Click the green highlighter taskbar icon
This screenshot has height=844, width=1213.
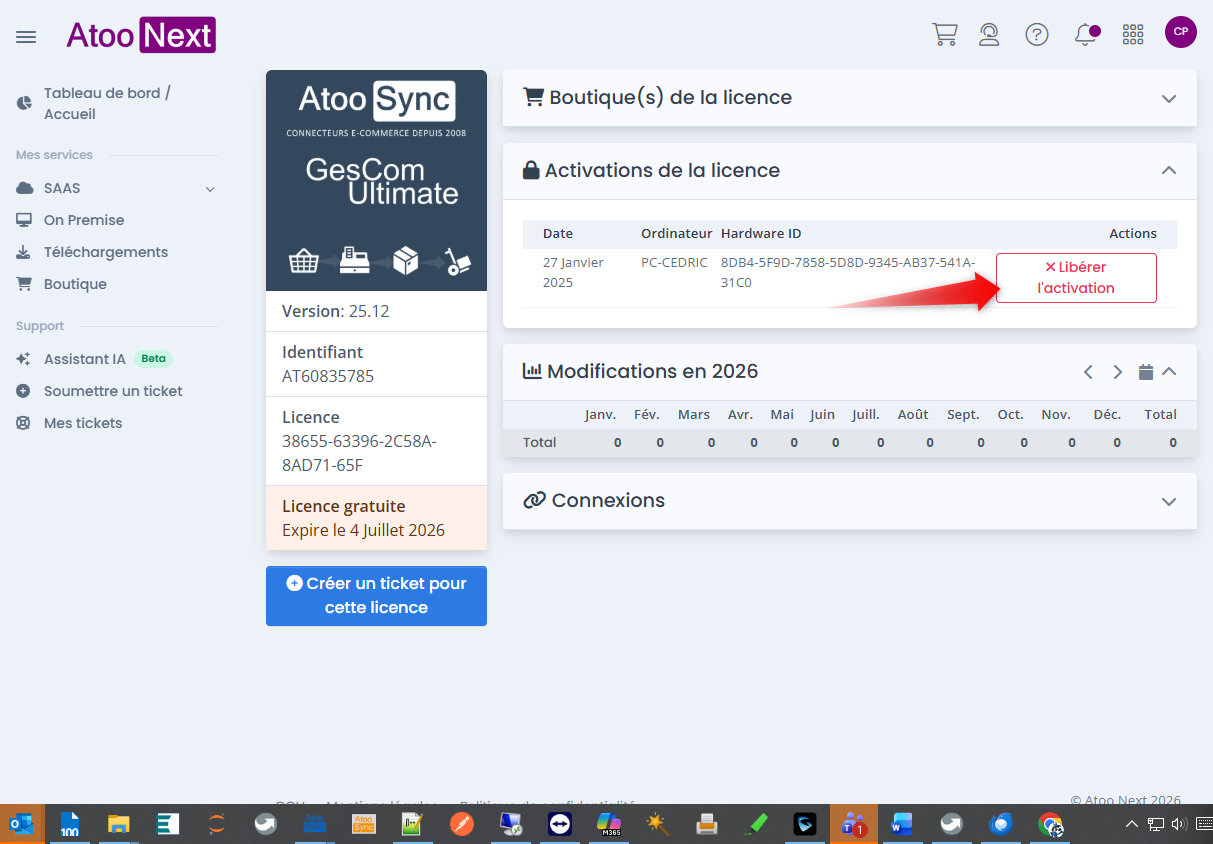[755, 824]
